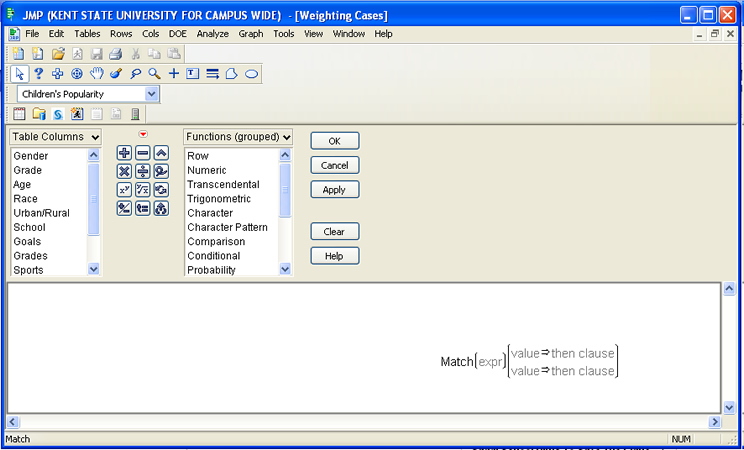The image size is (744, 450).
Task: Click the OK button
Action: tap(335, 141)
